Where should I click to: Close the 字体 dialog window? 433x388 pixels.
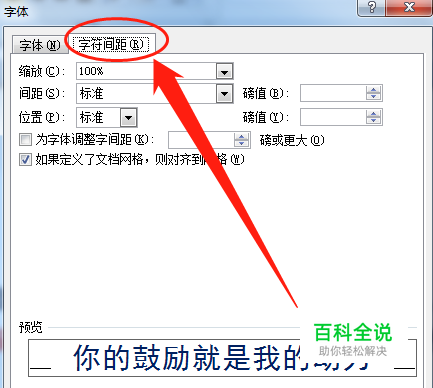(409, 7)
